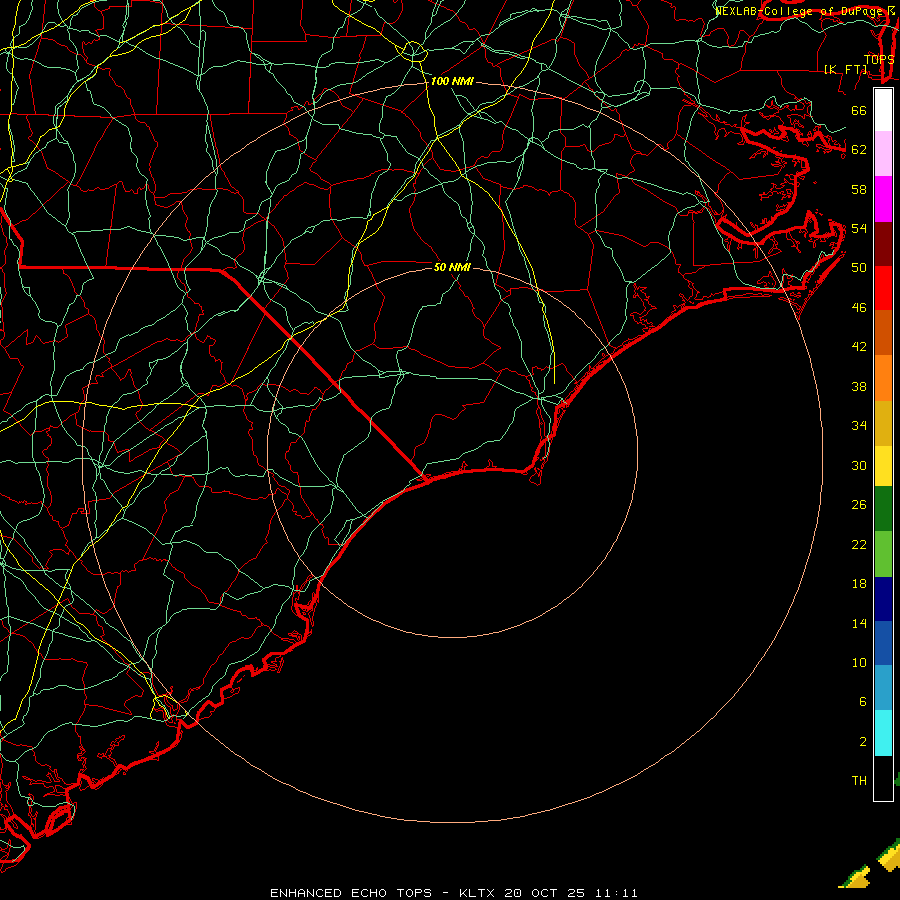Click the 14 scale label
The width and height of the screenshot is (900, 900).
[x=859, y=623]
